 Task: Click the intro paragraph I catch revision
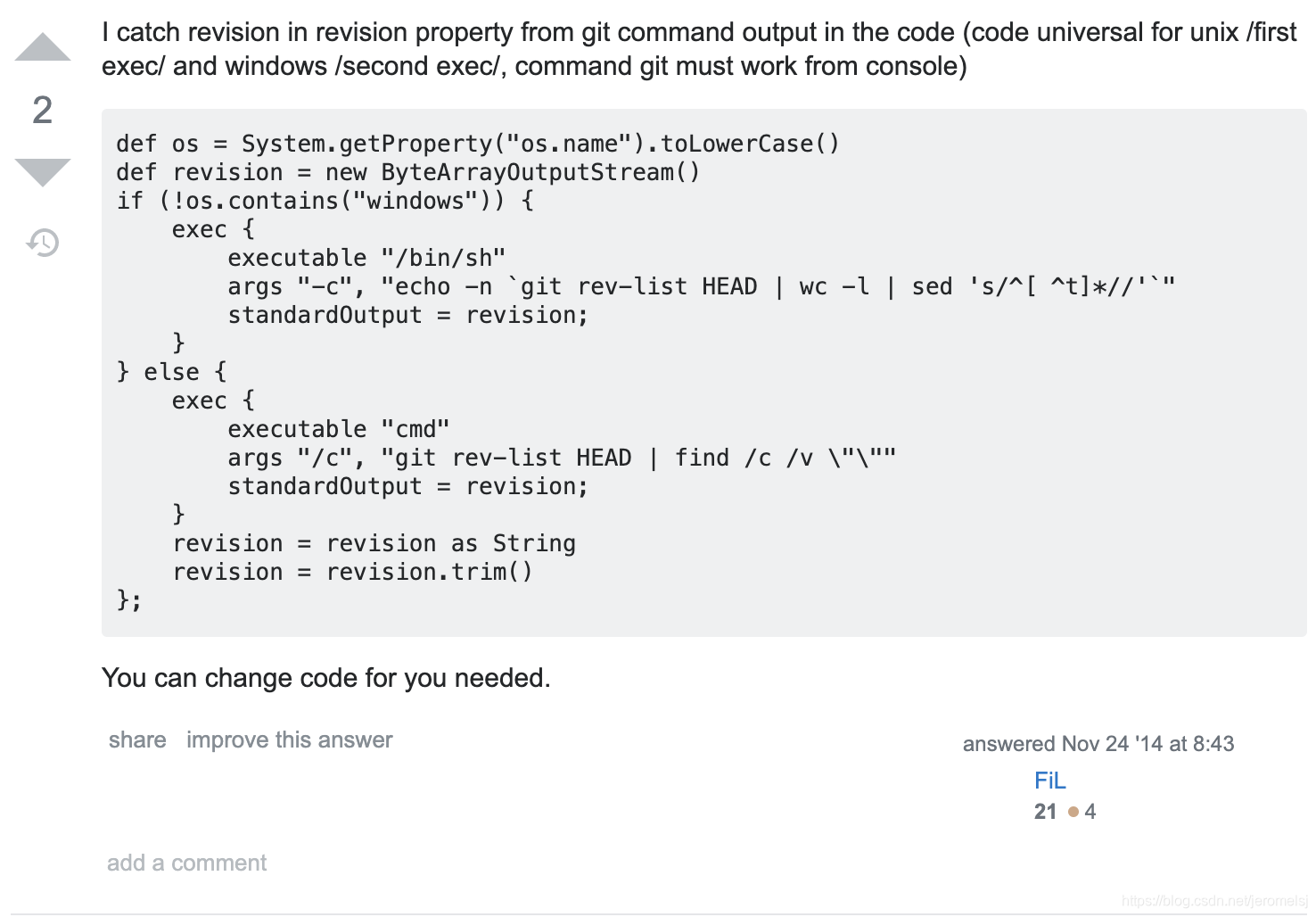point(699,49)
